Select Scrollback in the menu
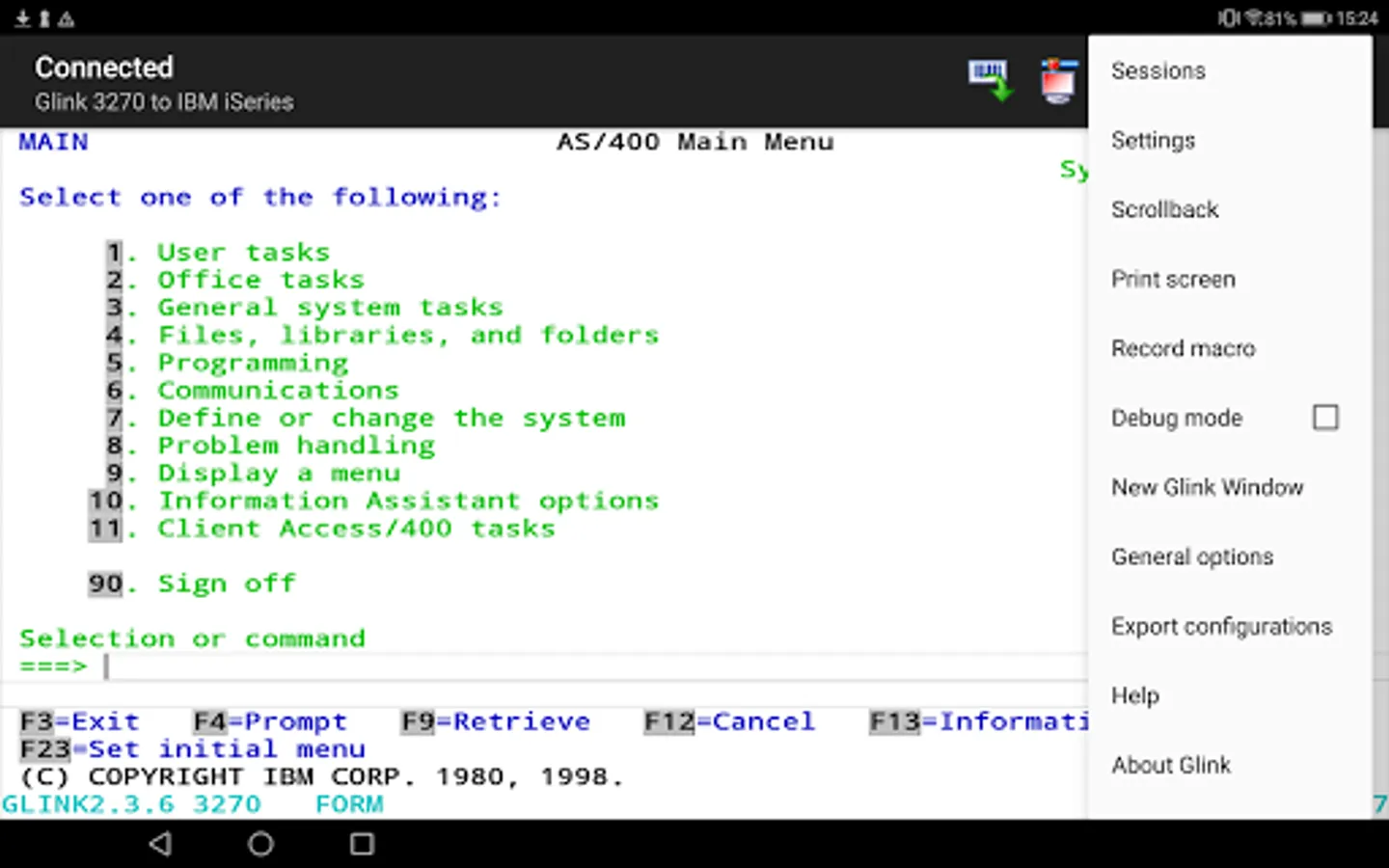Image resolution: width=1389 pixels, height=868 pixels. pyautogui.click(x=1230, y=209)
